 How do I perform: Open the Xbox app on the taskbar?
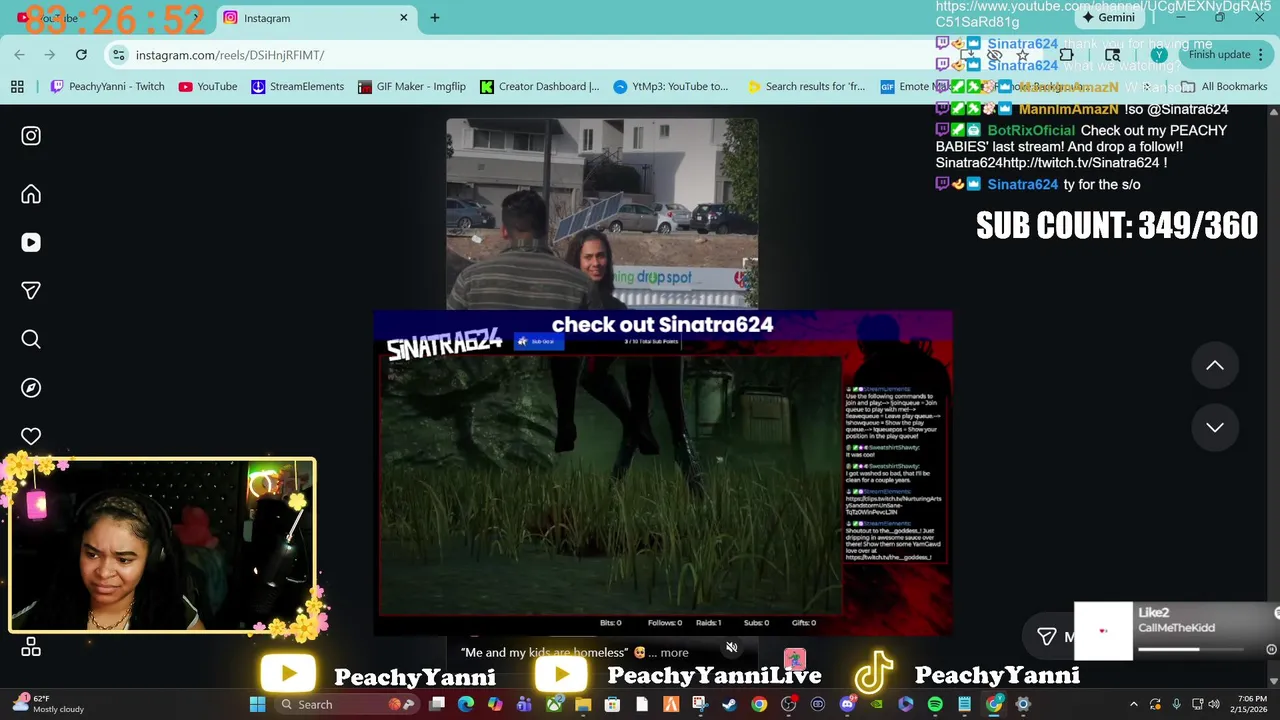coord(554,705)
